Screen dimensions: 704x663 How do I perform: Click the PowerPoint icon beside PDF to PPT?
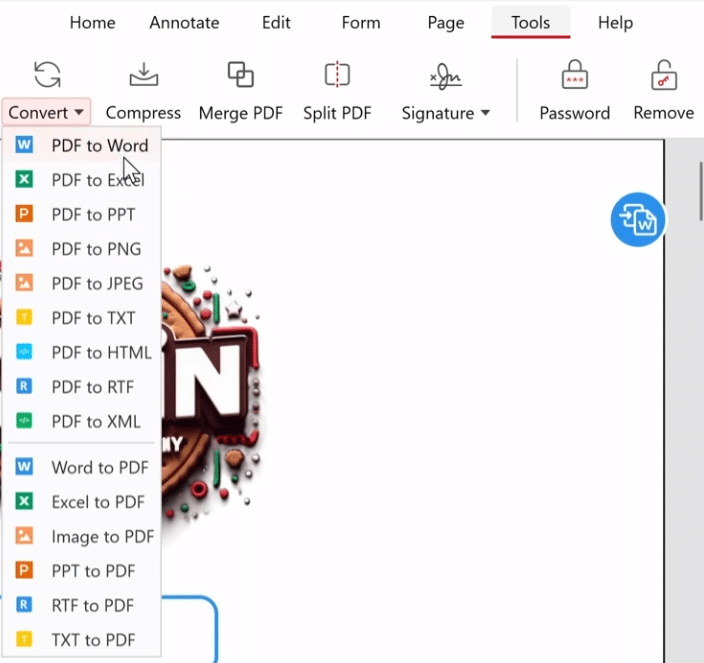tap(24, 214)
